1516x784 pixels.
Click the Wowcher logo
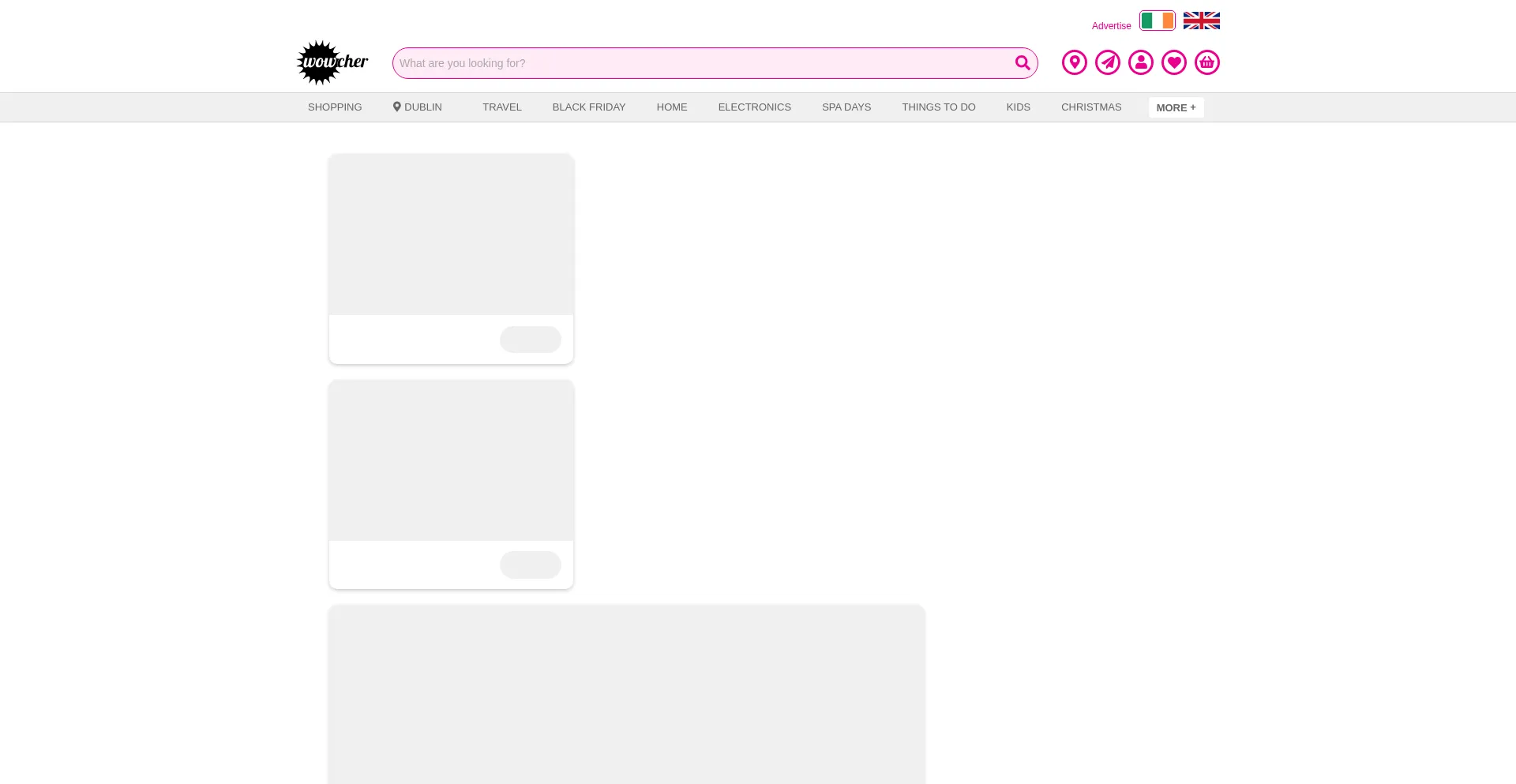332,62
